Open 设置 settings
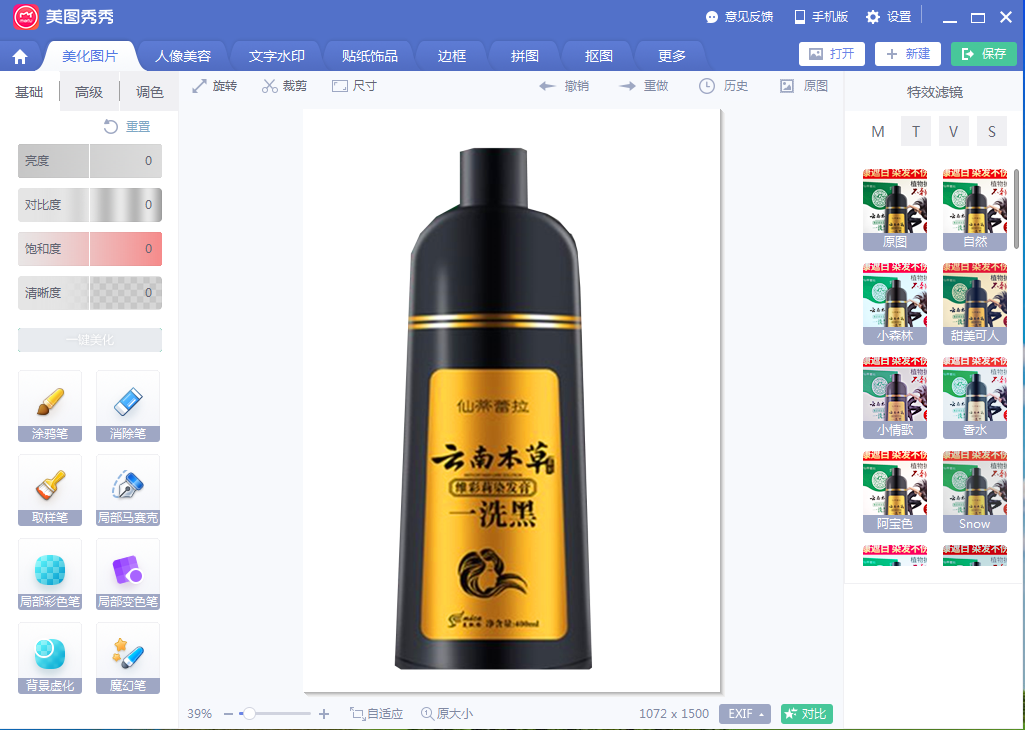Image resolution: width=1025 pixels, height=730 pixels. point(888,17)
